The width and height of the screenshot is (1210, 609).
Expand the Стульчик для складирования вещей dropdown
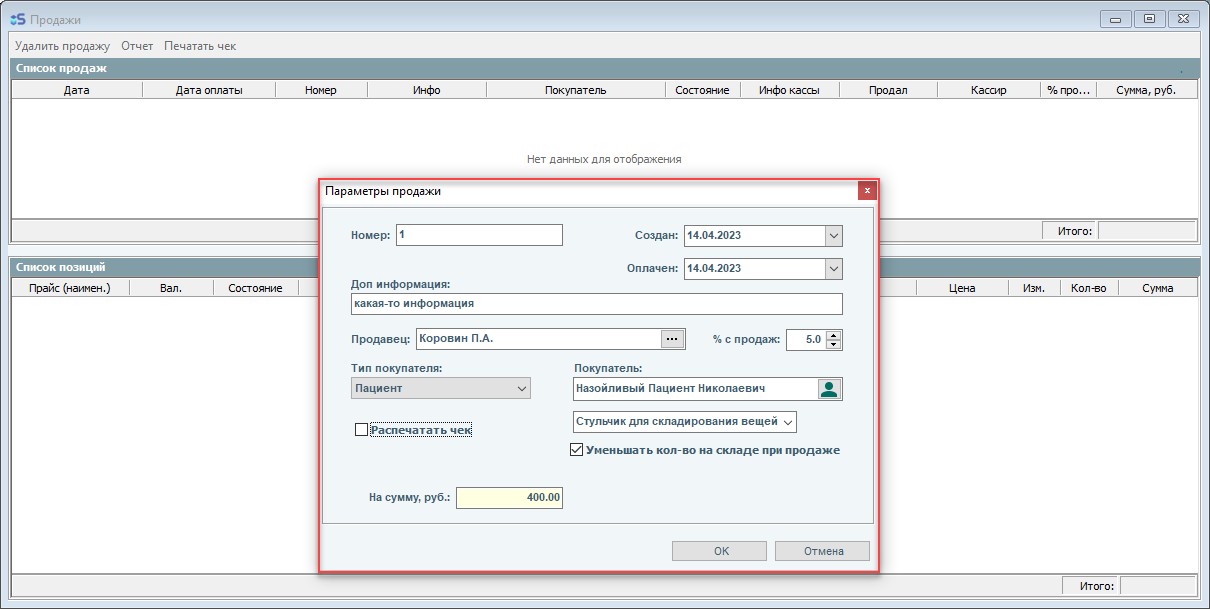coord(787,422)
